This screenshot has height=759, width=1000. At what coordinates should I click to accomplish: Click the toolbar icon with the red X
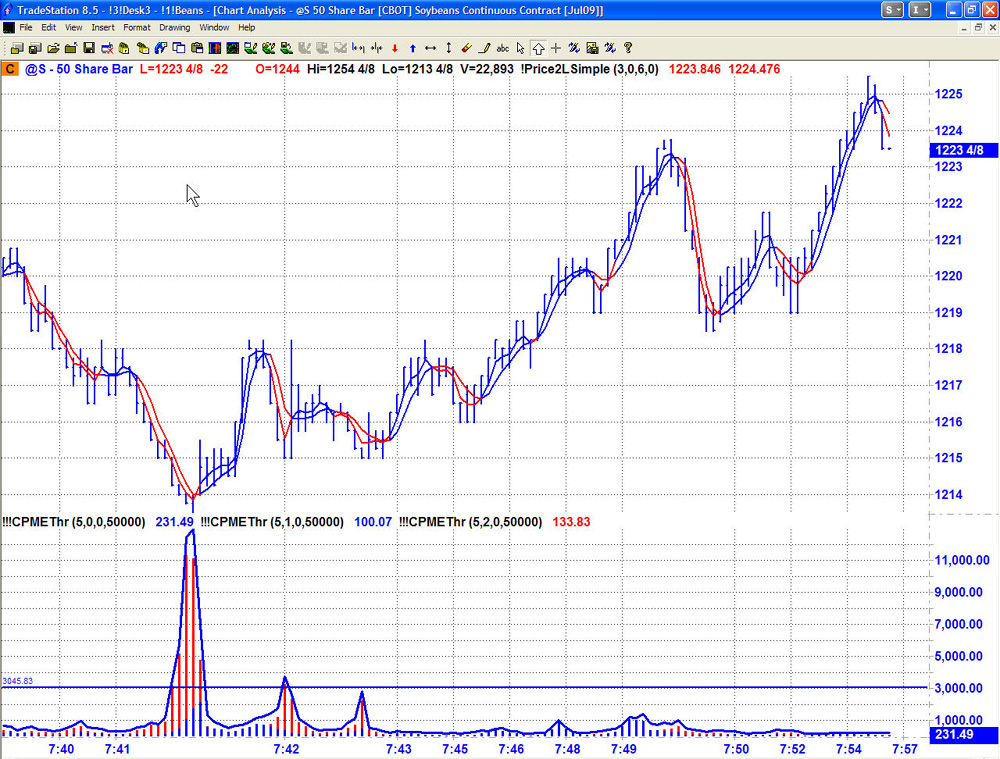coord(107,48)
